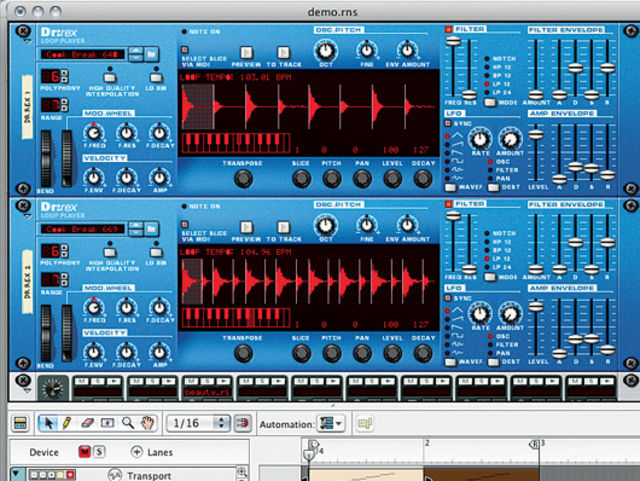Open the folder browse icon for Cook Break 669
This screenshot has height=481, width=640.
point(151,229)
